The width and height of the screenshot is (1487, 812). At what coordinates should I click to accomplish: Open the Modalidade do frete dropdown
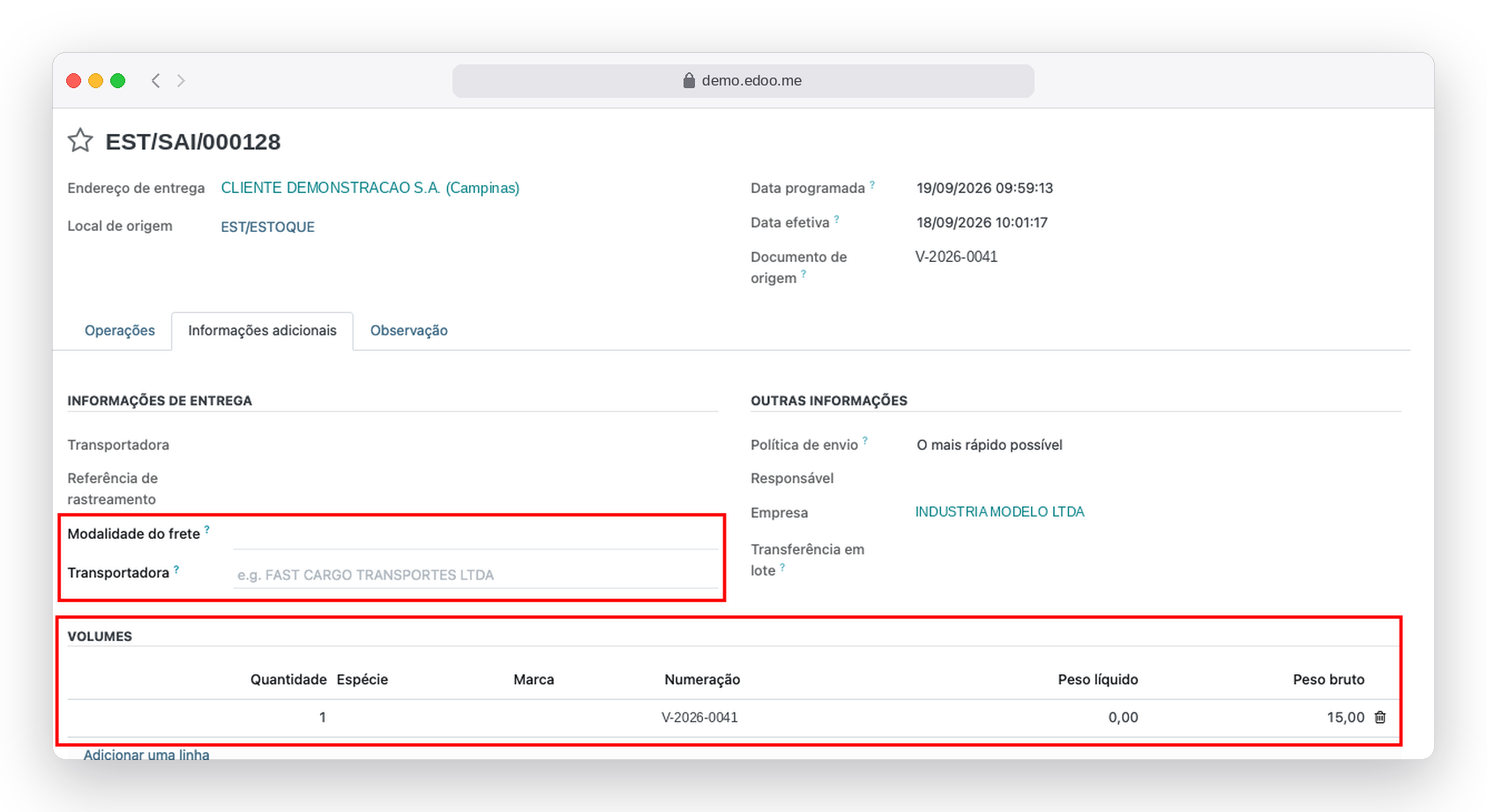(x=475, y=534)
